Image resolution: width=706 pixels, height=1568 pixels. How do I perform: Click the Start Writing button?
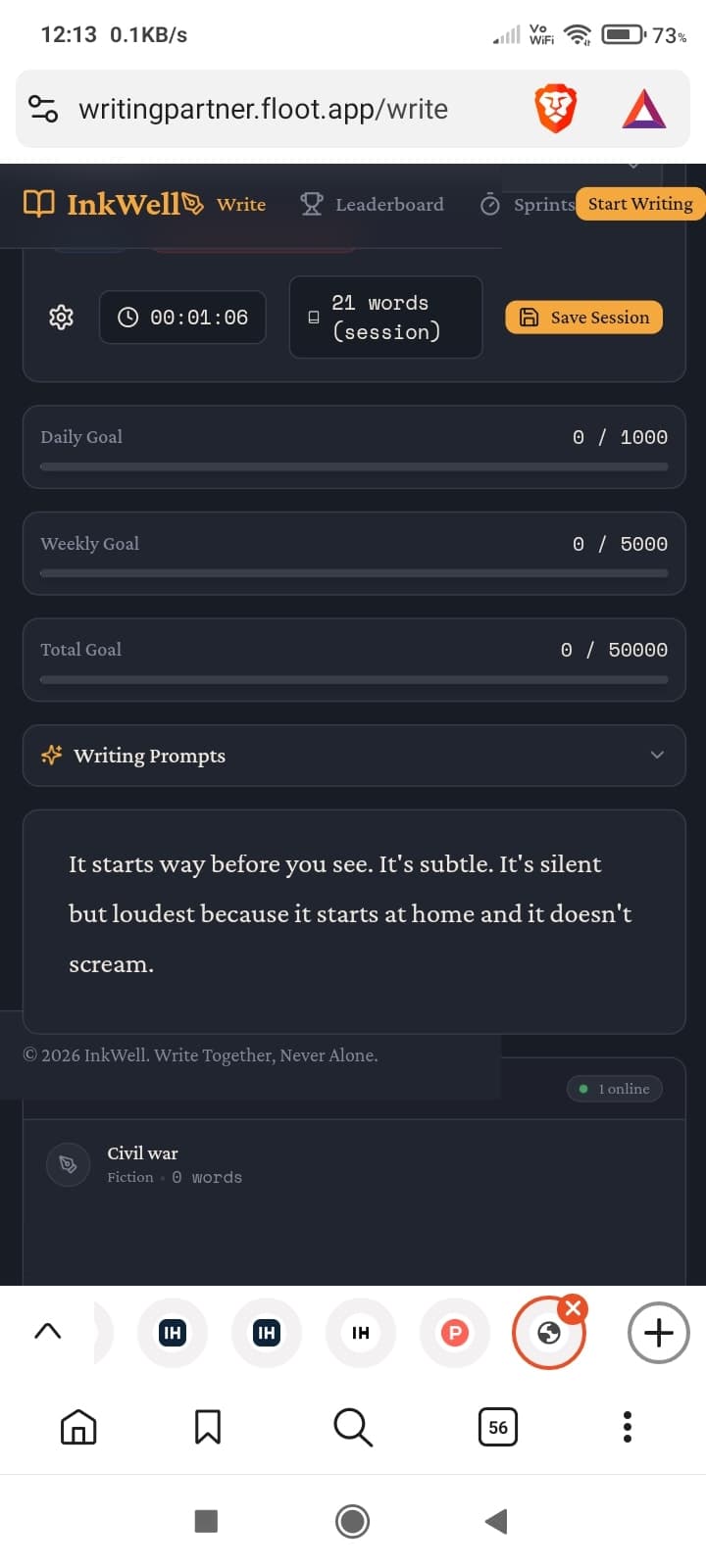coord(639,204)
